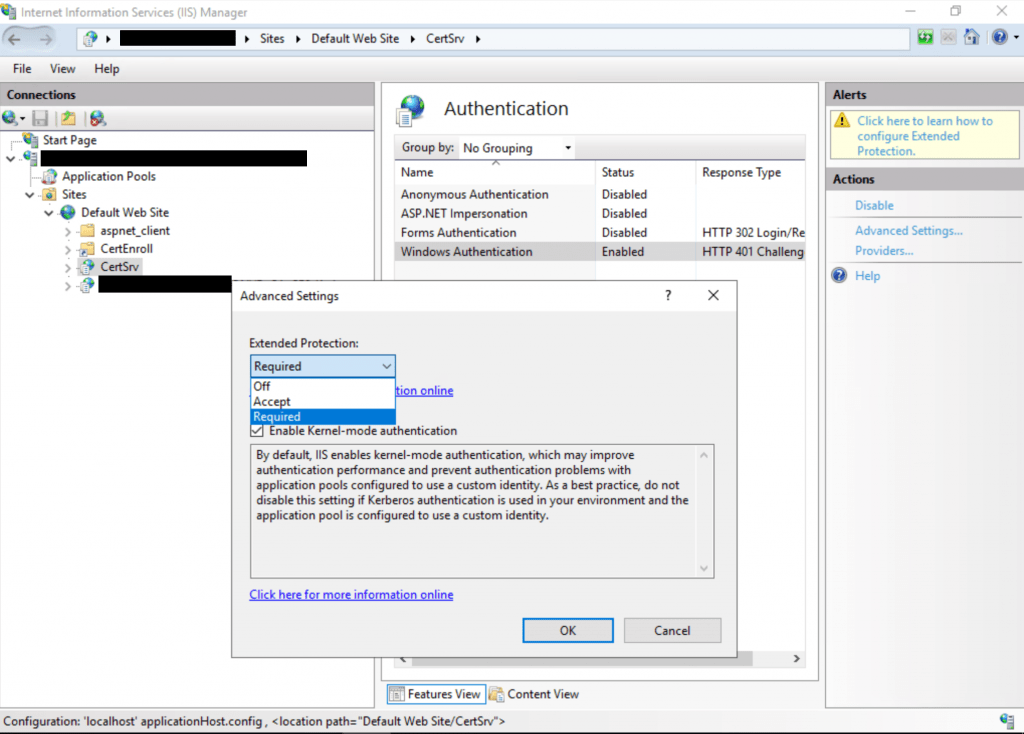Expand the CertSrv node
The width and height of the screenshot is (1024, 734).
[x=67, y=267]
